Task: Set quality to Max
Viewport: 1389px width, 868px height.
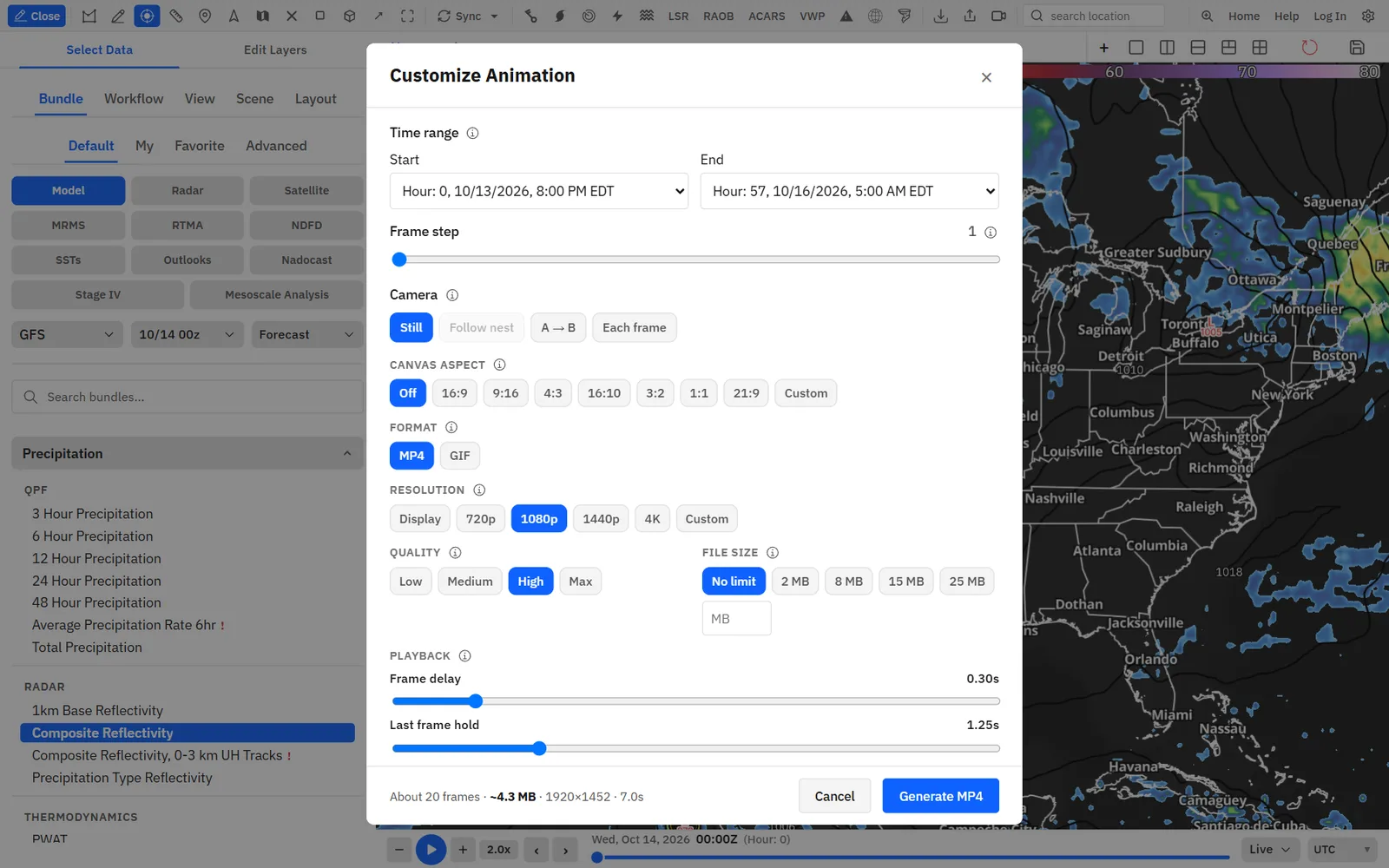Action: (x=580, y=582)
